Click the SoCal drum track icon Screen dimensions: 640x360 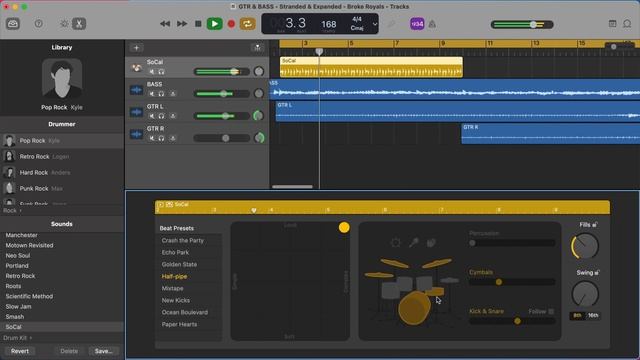[136, 68]
